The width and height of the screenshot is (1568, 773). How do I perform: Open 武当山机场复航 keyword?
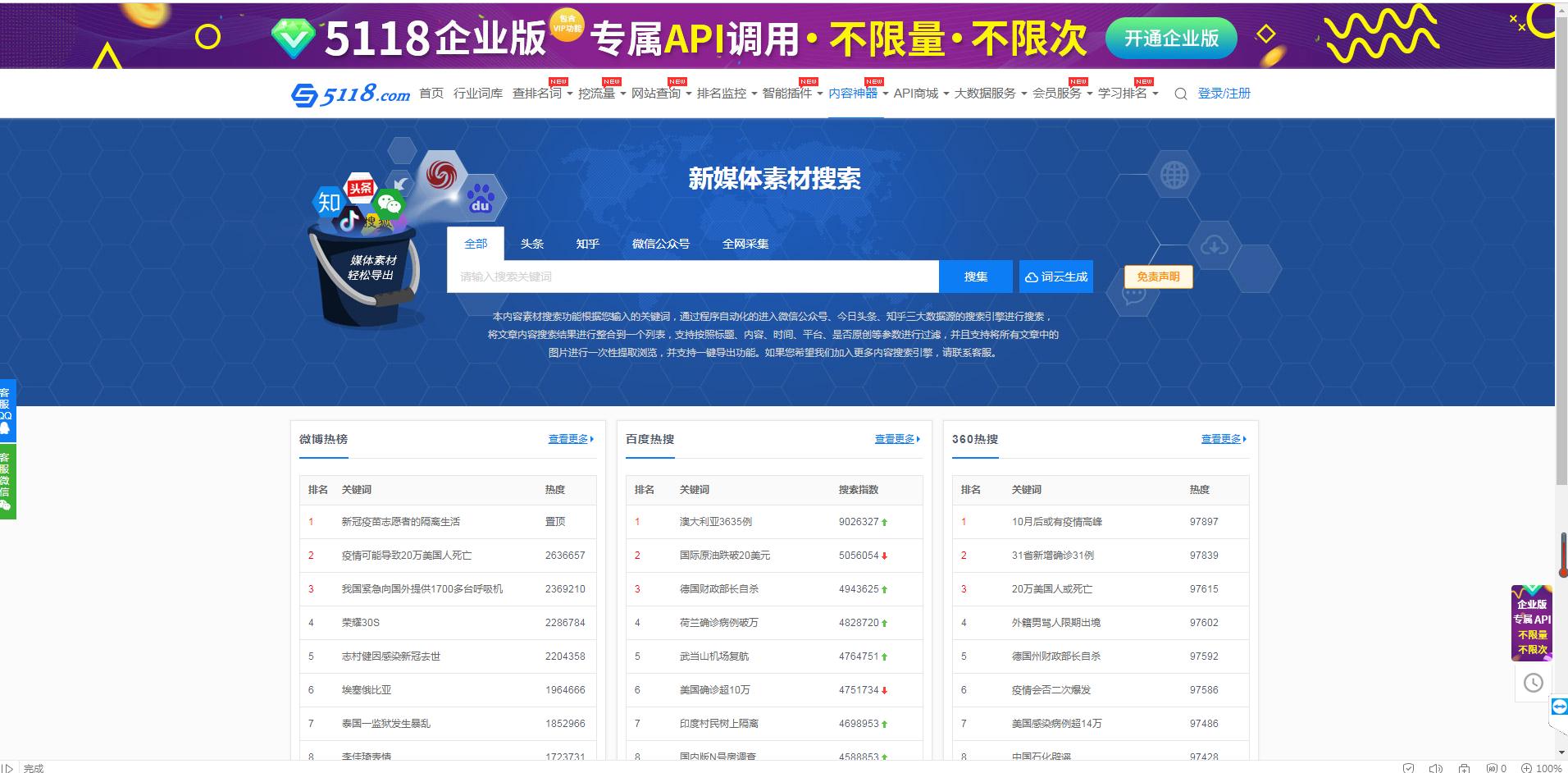point(714,656)
